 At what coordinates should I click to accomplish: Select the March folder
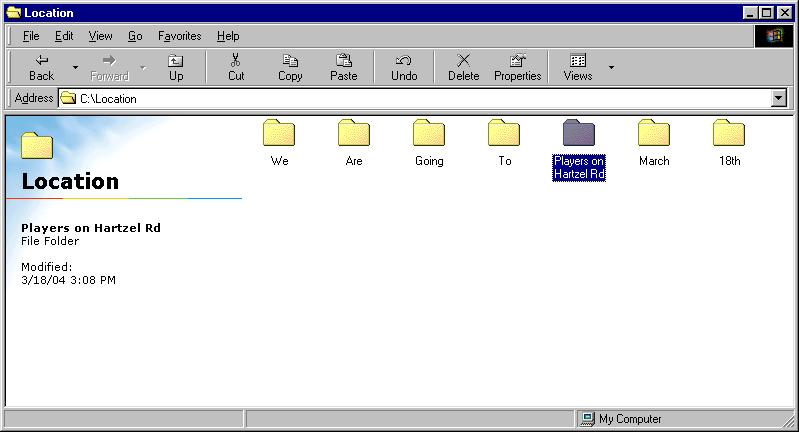point(654,134)
